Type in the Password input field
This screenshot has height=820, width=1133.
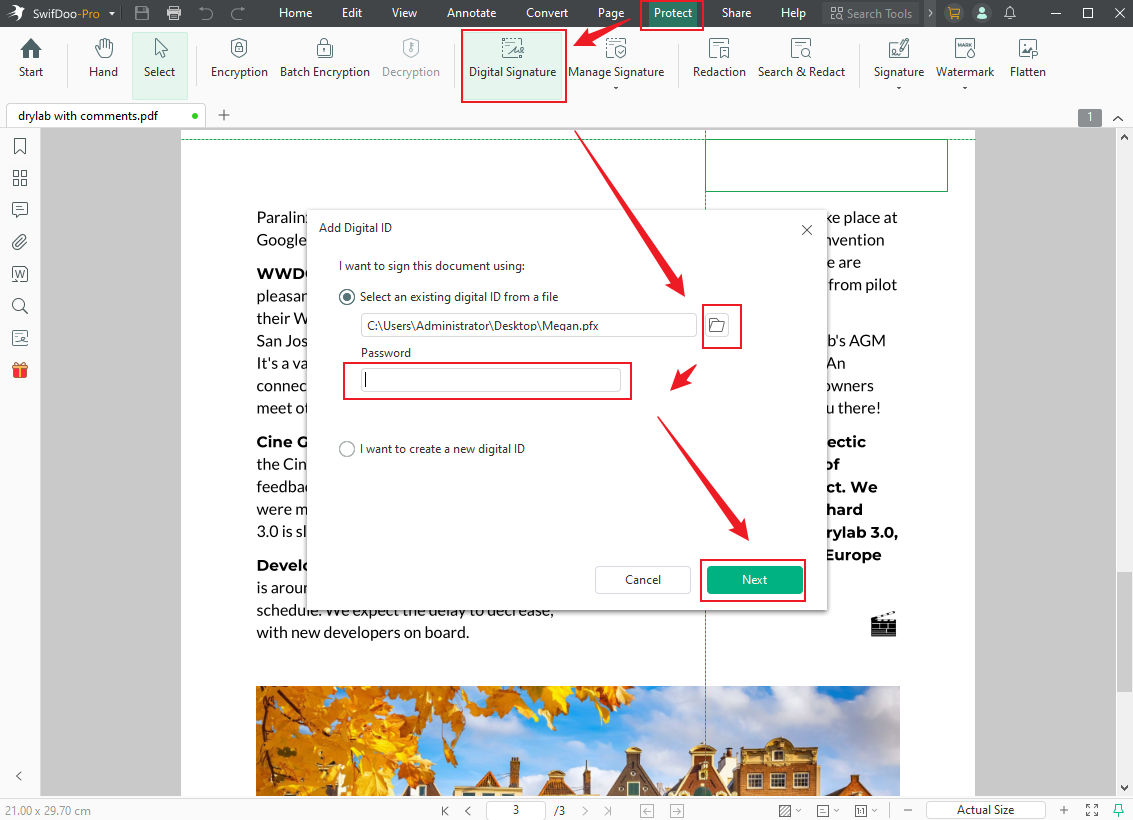point(487,379)
